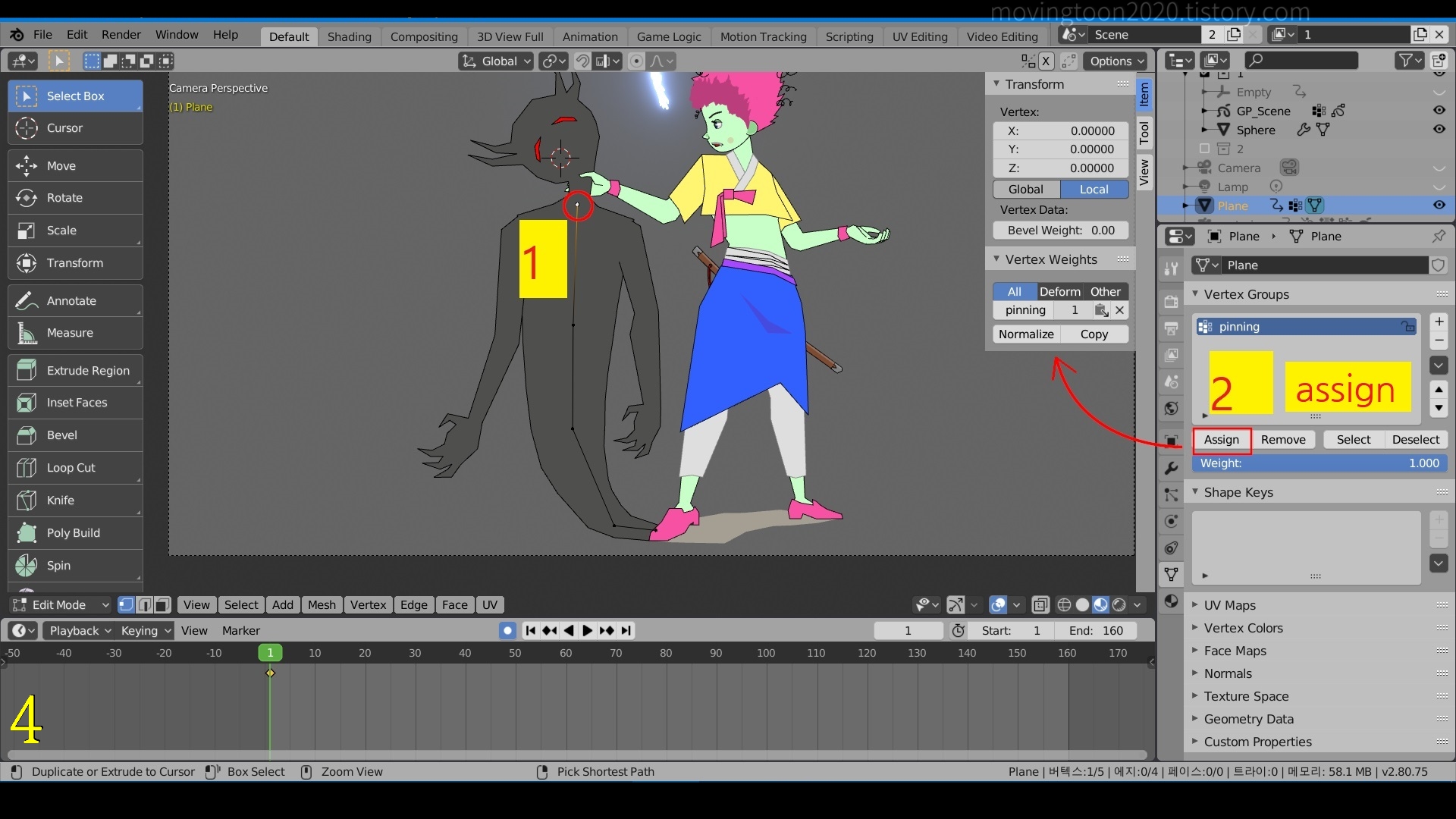Expand the UV Maps panel
The height and width of the screenshot is (819, 1456).
(1195, 605)
